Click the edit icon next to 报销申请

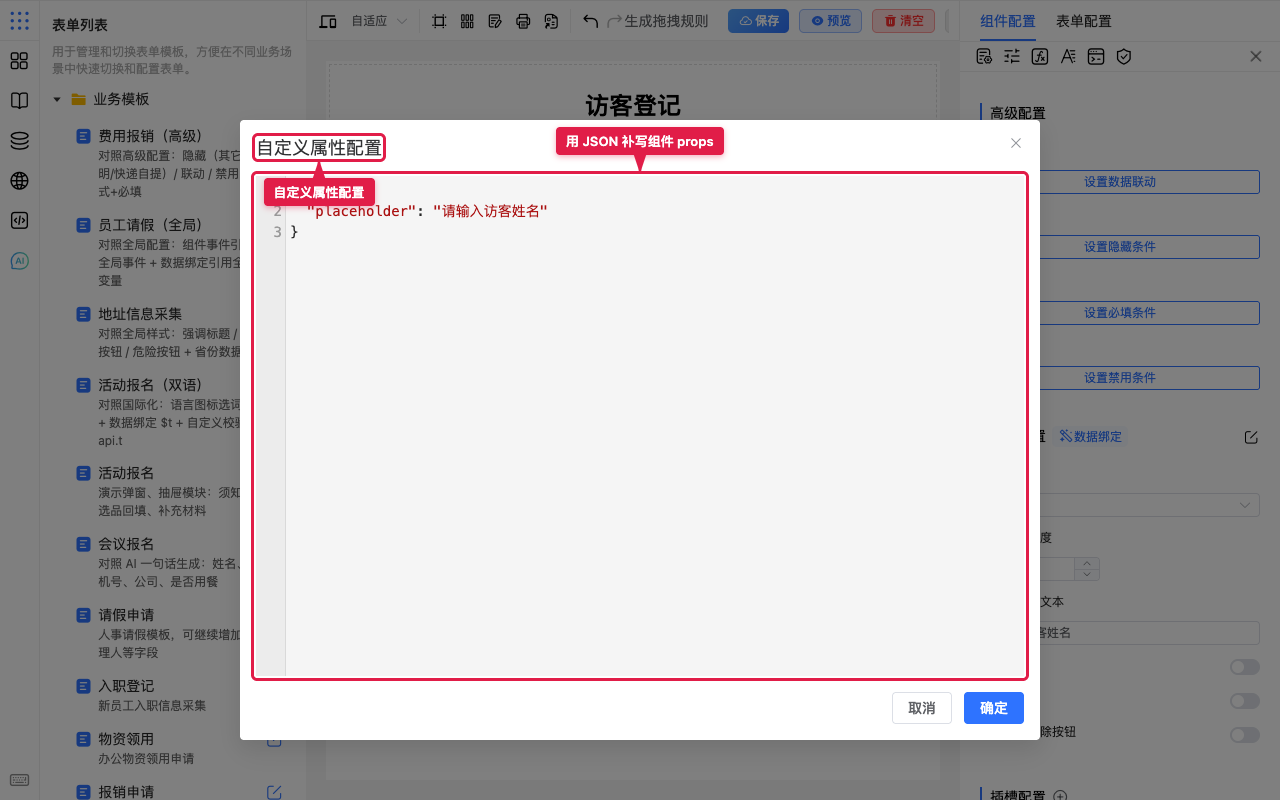pos(274,792)
